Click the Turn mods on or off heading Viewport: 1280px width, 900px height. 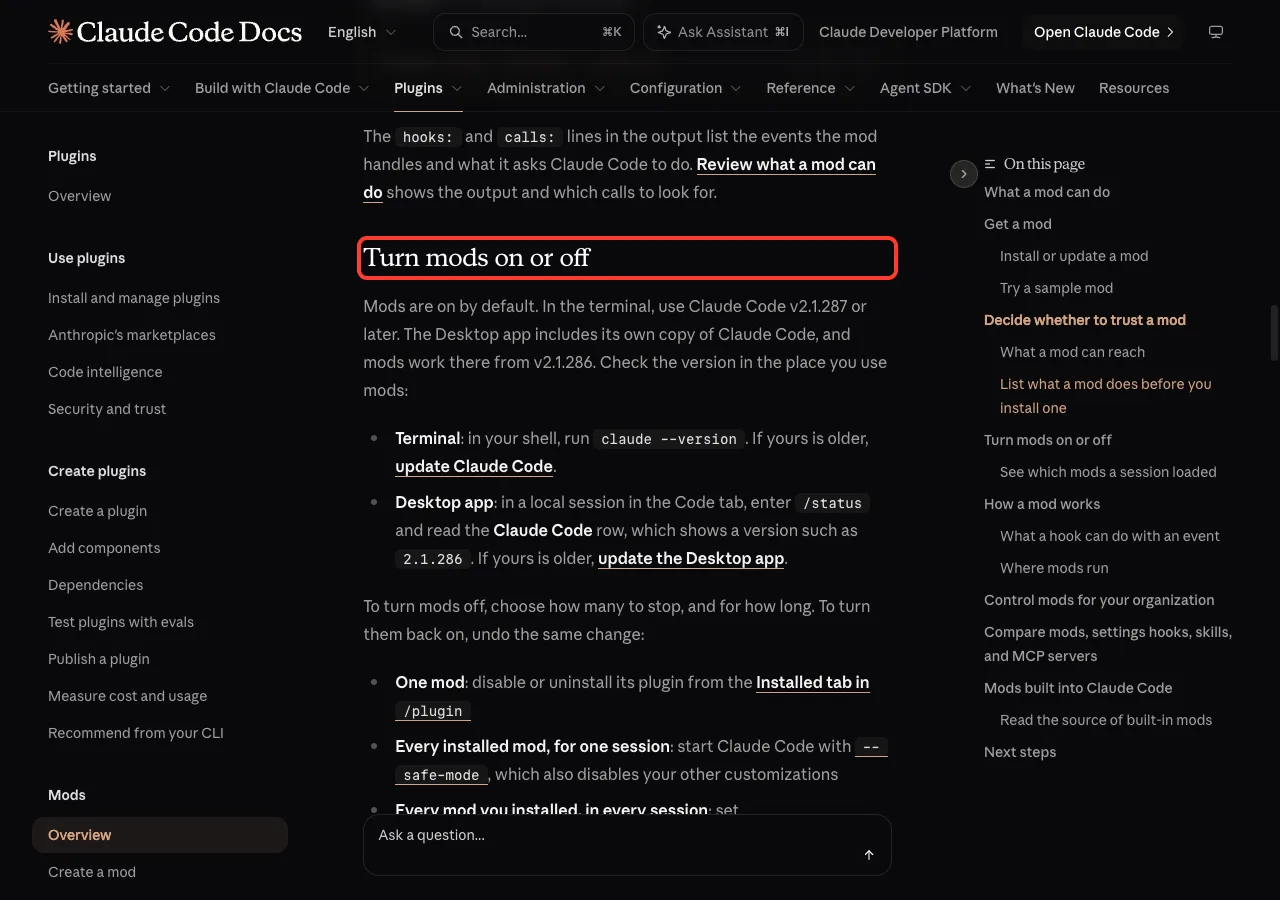pos(477,258)
